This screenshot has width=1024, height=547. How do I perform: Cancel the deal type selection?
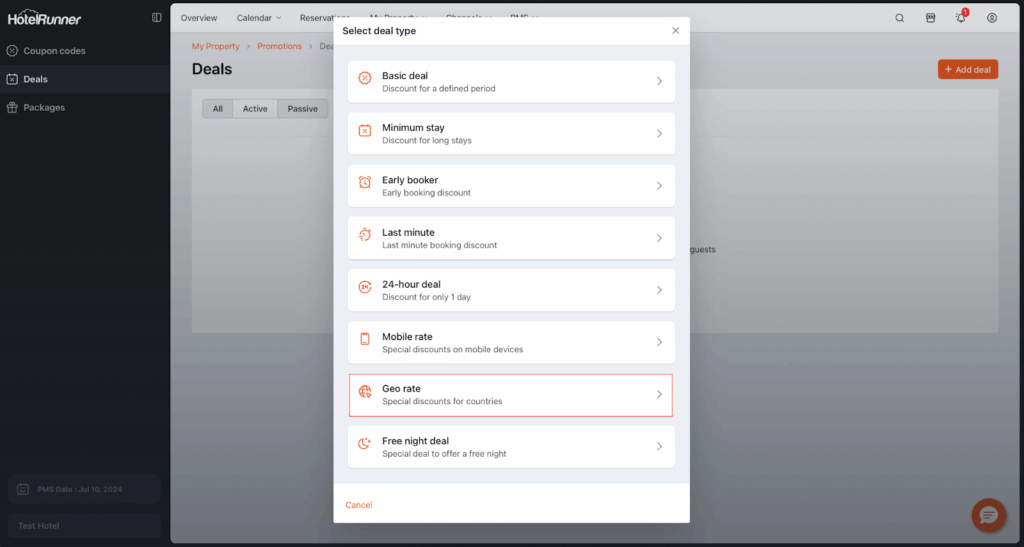(358, 505)
